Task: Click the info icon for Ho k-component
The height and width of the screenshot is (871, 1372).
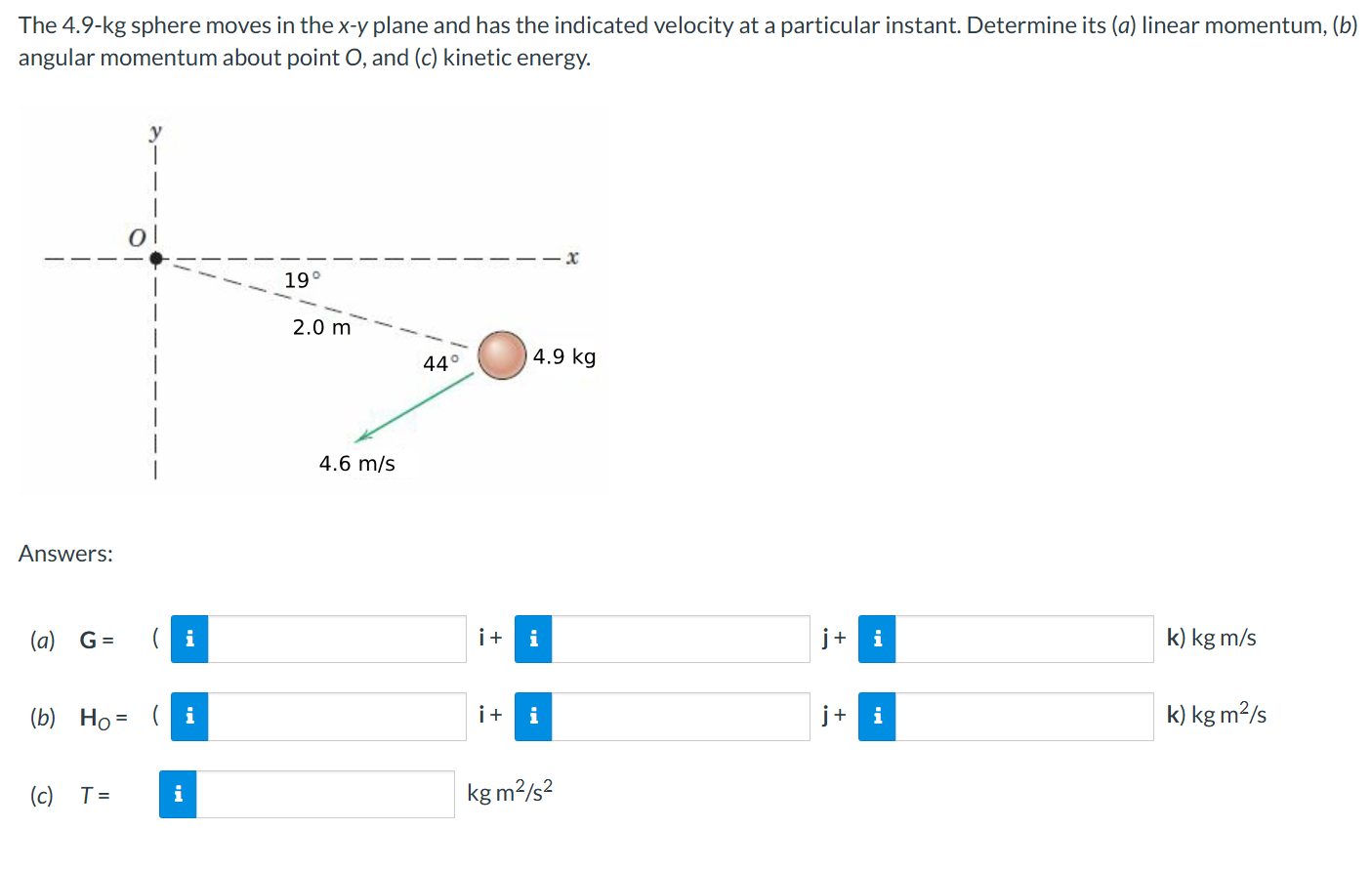Action: 877,717
